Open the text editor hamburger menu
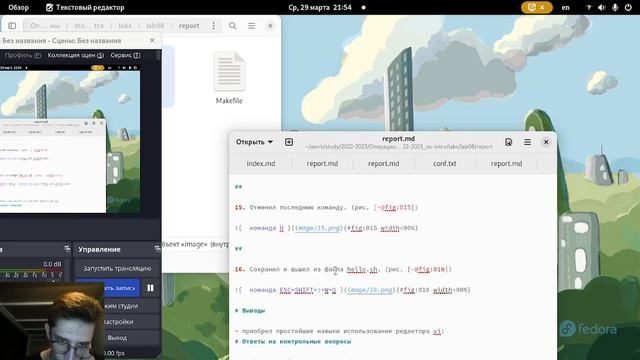The image size is (640, 360). [x=528, y=142]
